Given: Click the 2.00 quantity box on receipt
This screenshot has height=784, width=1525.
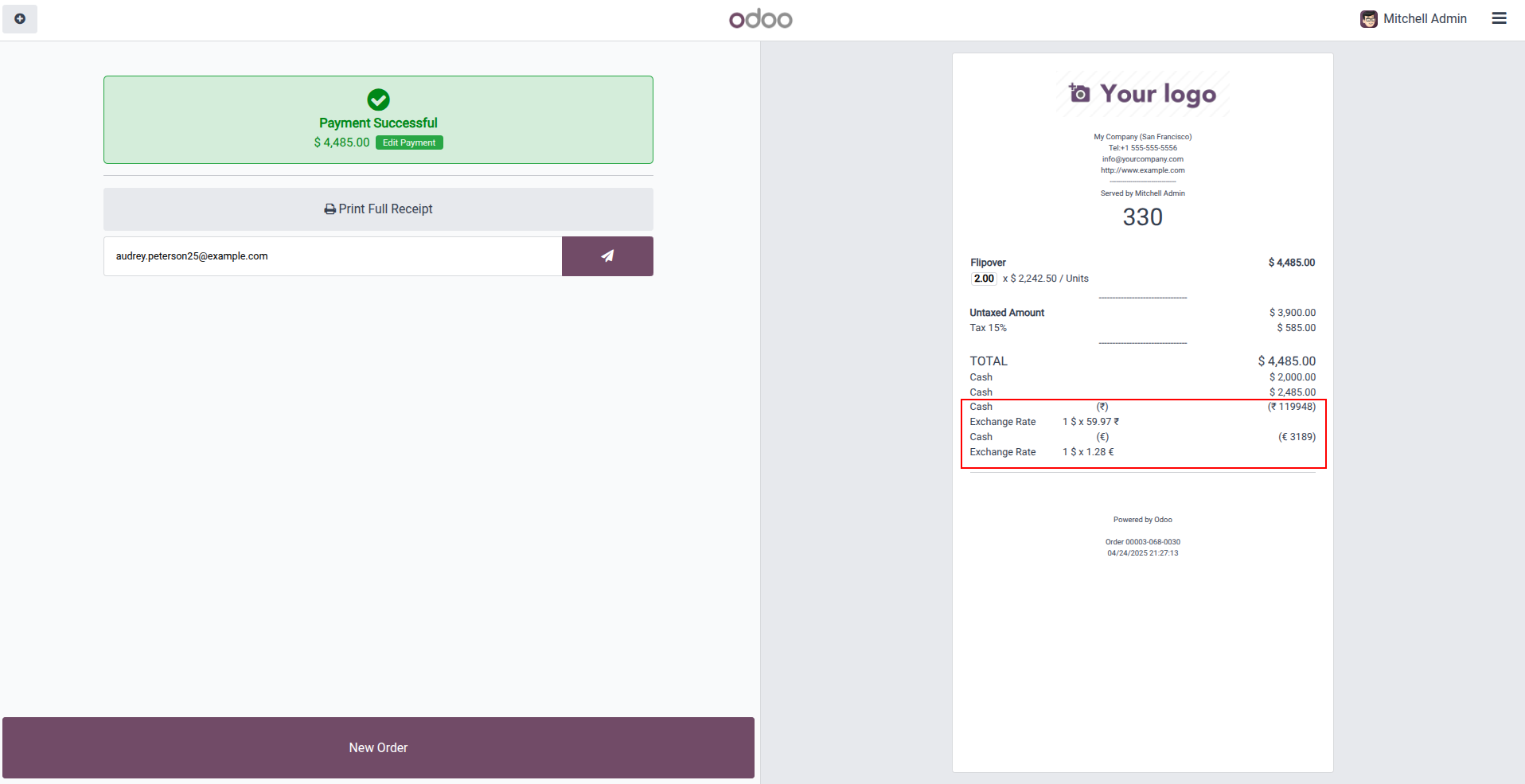Looking at the screenshot, I should 984,279.
